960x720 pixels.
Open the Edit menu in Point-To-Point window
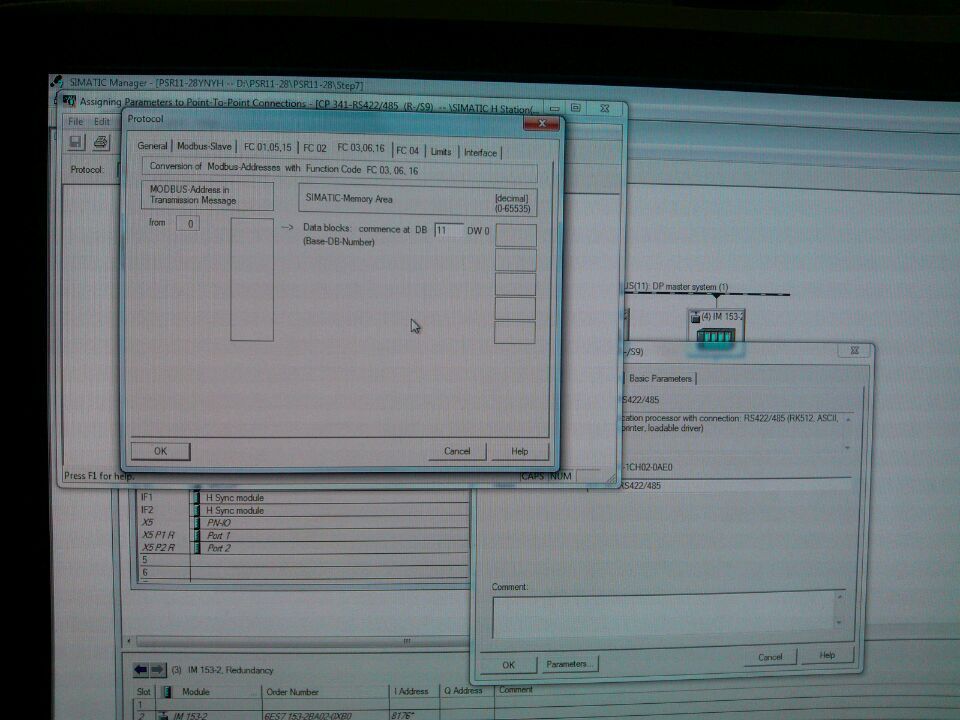tap(102, 121)
